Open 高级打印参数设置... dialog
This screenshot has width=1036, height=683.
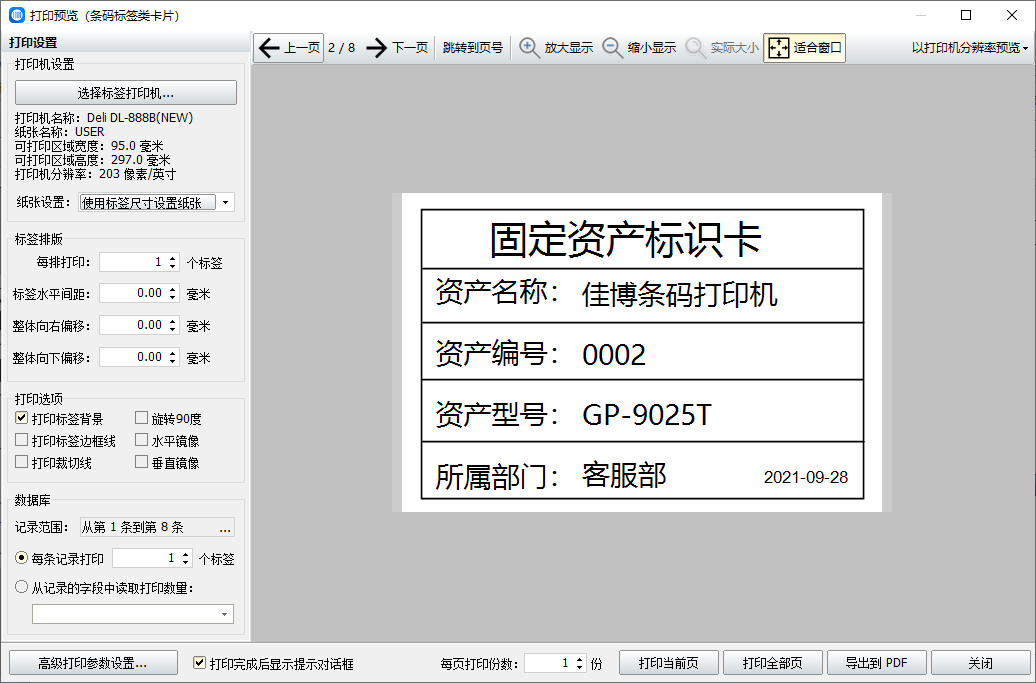93,663
